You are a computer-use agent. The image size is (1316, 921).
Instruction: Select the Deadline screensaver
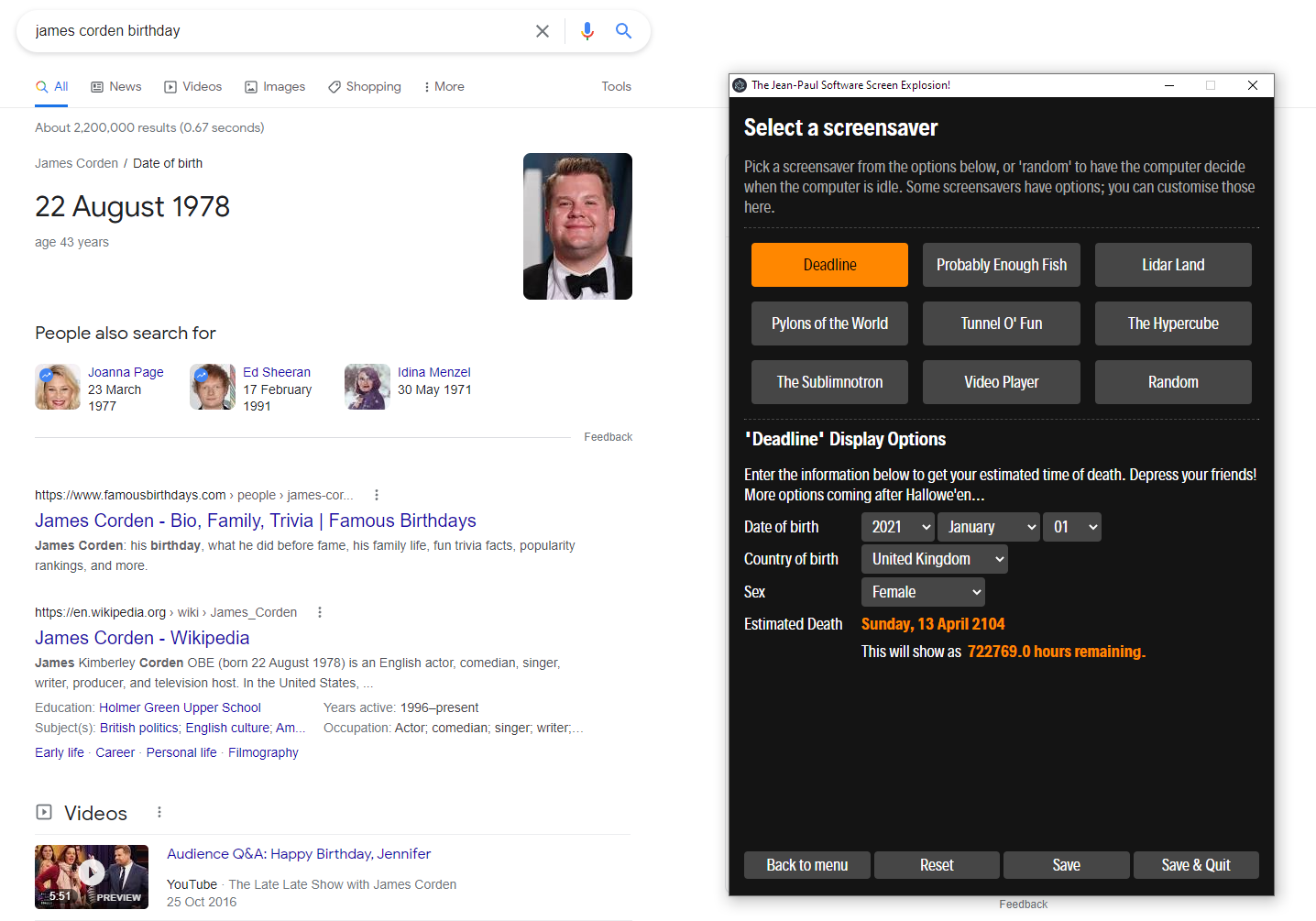tap(829, 265)
